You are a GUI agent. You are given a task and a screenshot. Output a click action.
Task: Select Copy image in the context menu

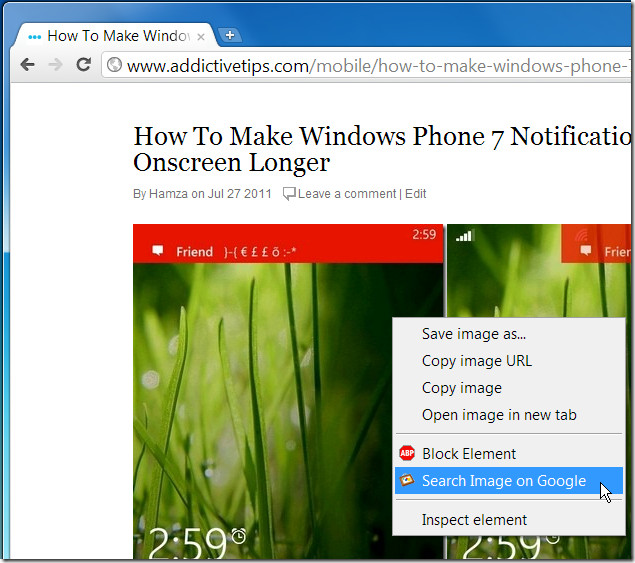(x=509, y=388)
